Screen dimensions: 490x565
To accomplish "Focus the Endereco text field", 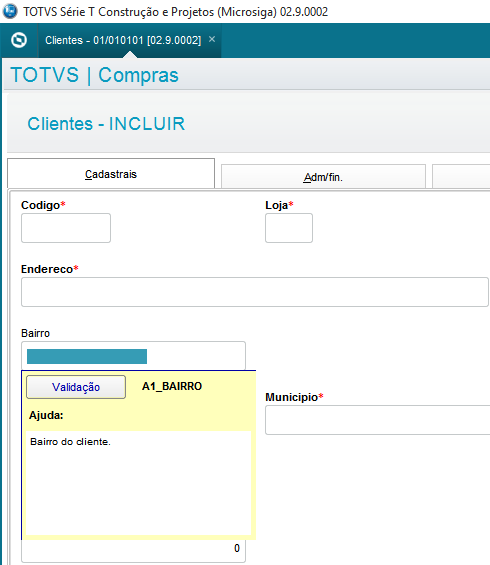I will coord(255,292).
